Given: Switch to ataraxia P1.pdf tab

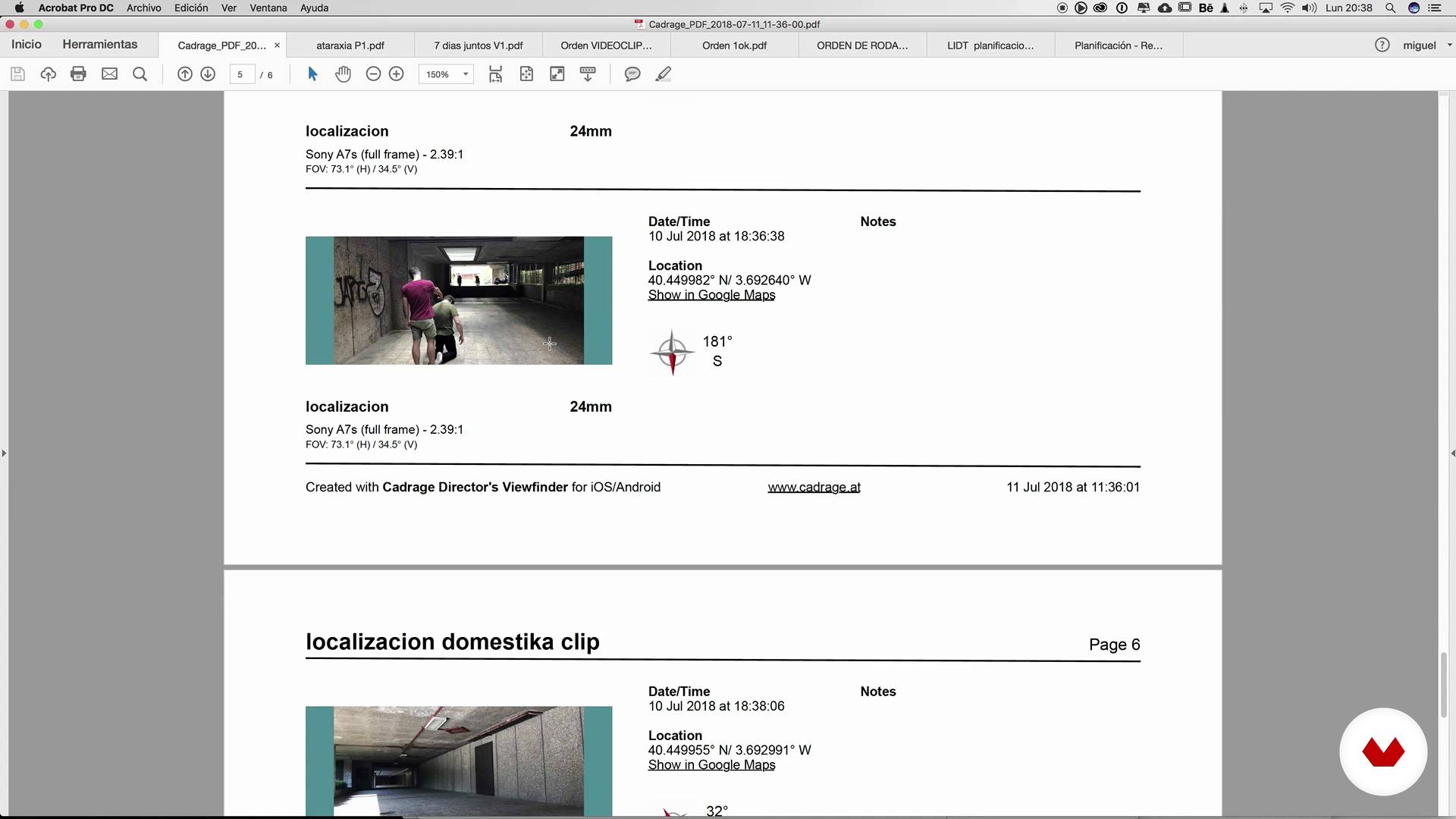Looking at the screenshot, I should click(350, 45).
